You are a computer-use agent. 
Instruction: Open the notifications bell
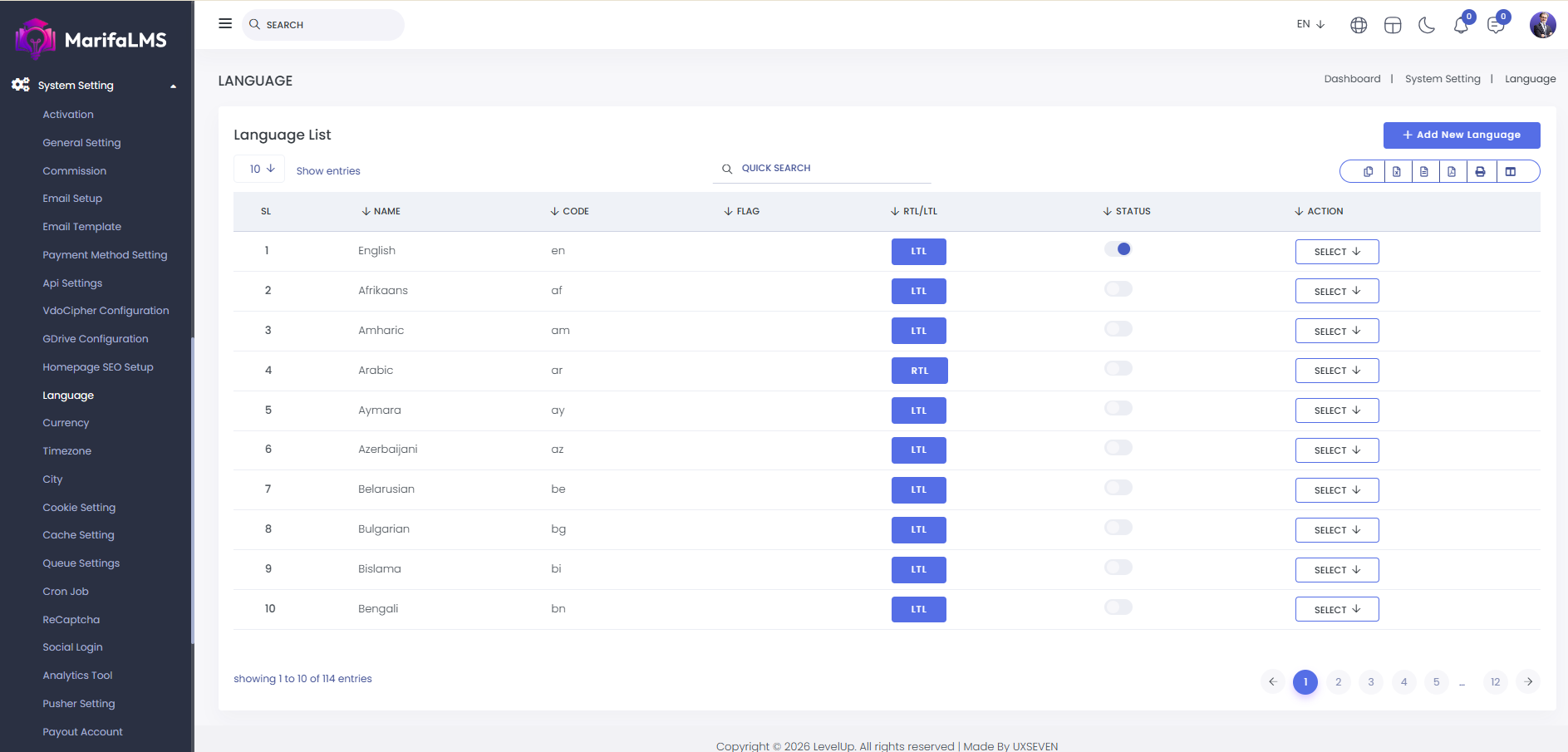[x=1461, y=25]
